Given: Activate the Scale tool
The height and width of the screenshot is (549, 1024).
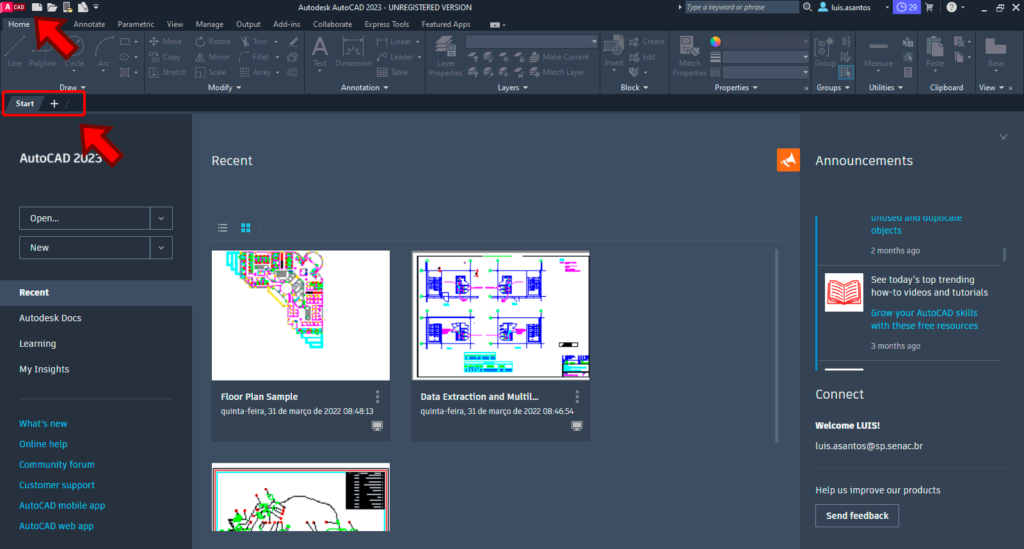Looking at the screenshot, I should click(210, 72).
